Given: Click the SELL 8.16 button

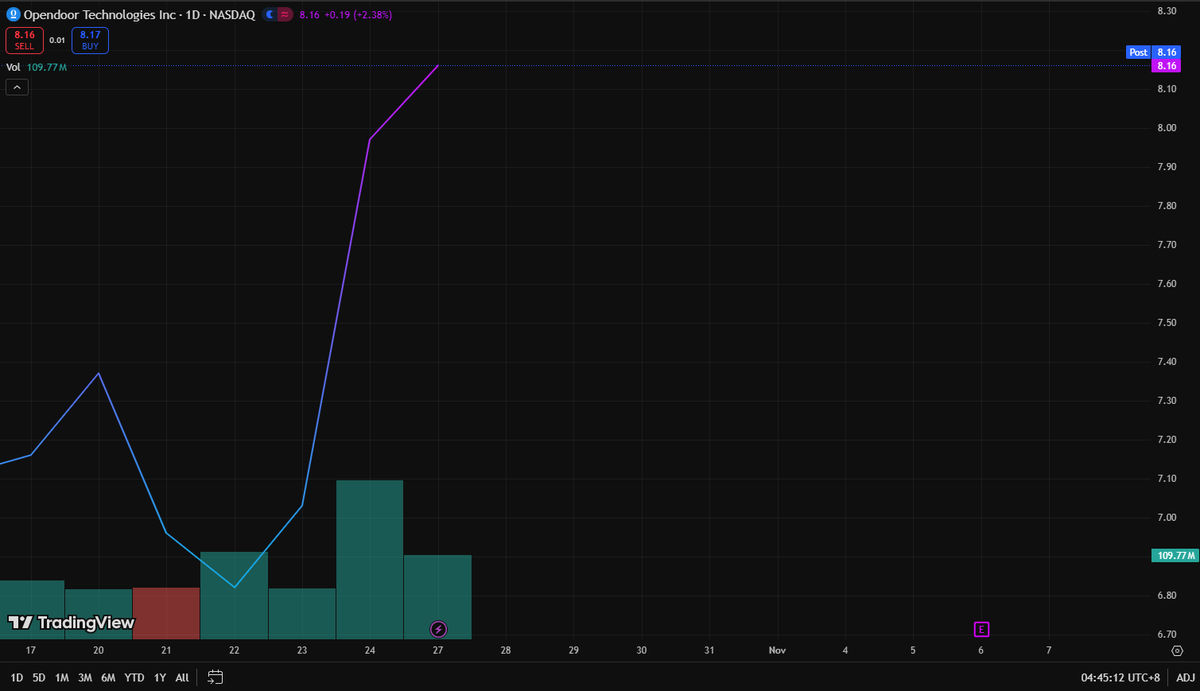Looking at the screenshot, I should tap(24, 40).
